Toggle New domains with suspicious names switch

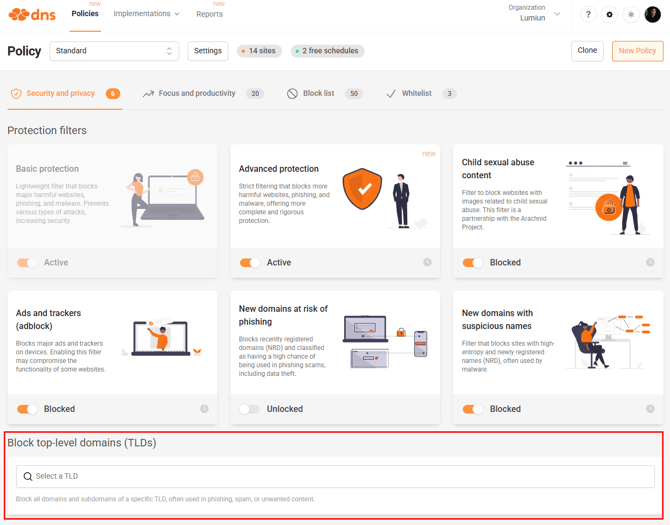[473, 409]
